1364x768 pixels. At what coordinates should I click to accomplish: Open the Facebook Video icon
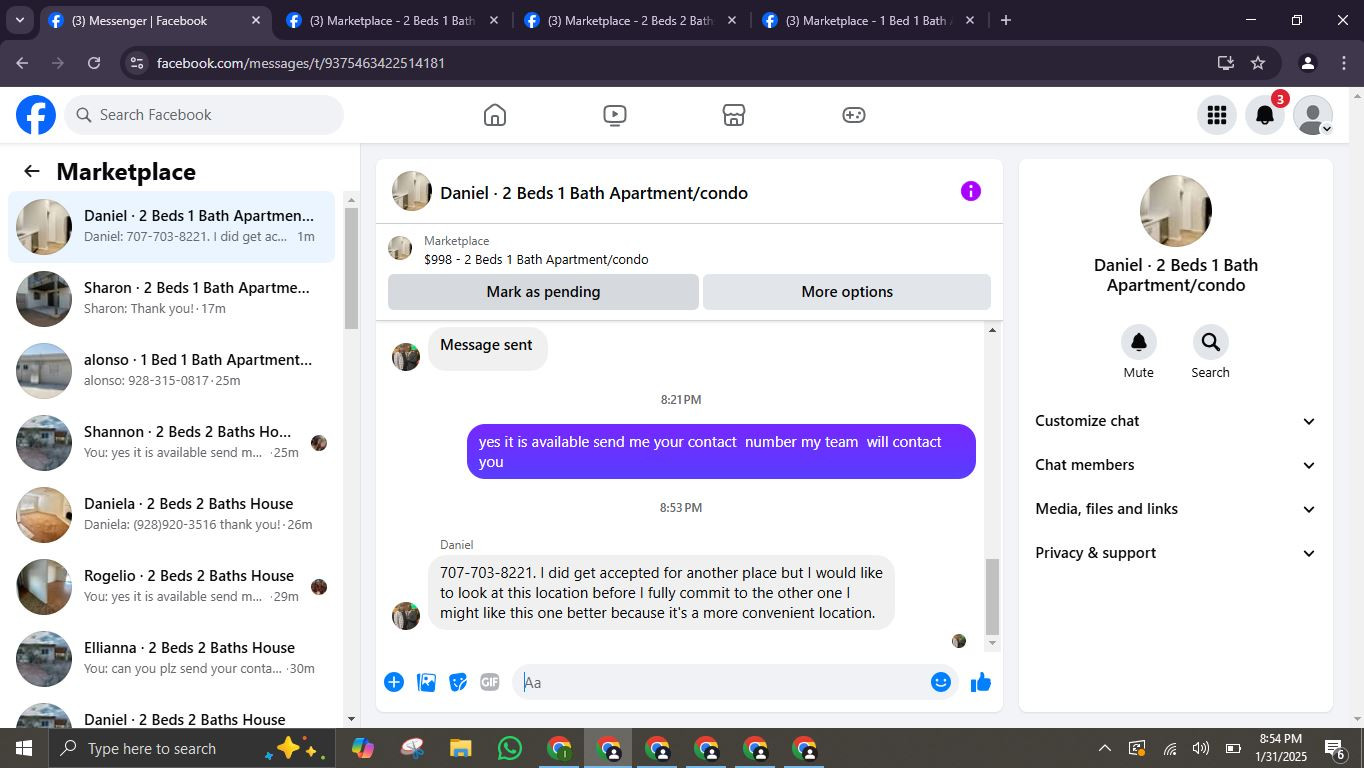615,115
